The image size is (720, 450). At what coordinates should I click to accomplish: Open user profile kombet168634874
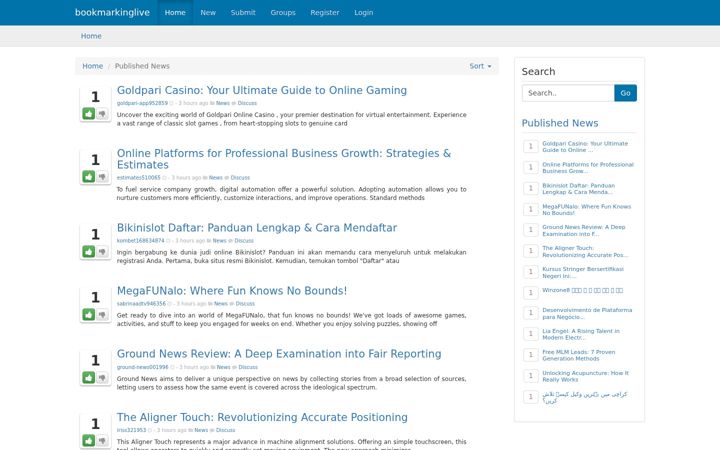[141, 241]
